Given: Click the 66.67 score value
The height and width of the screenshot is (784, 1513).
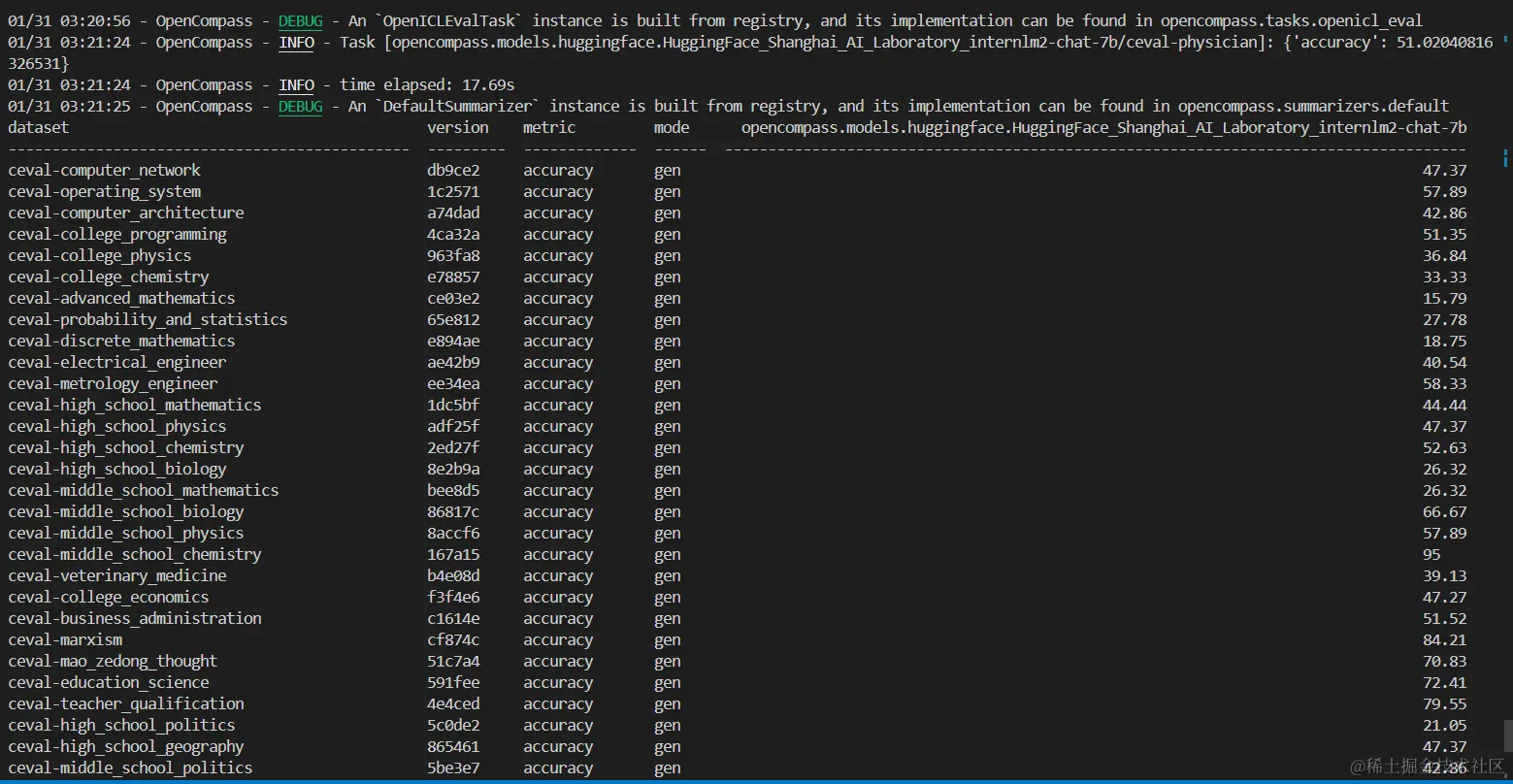Looking at the screenshot, I should 1445,511.
